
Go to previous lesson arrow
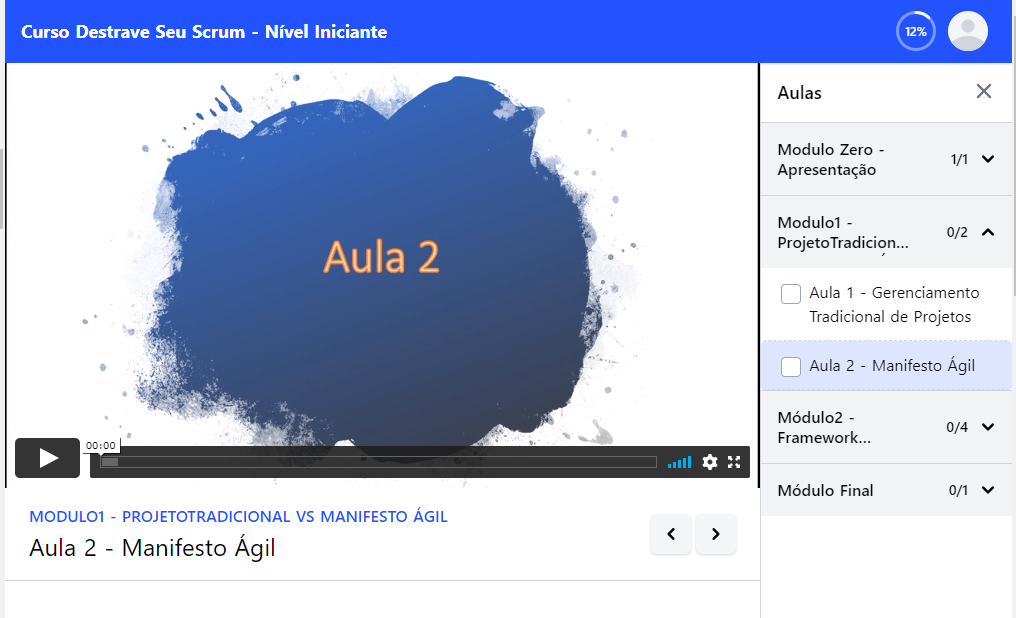click(671, 535)
